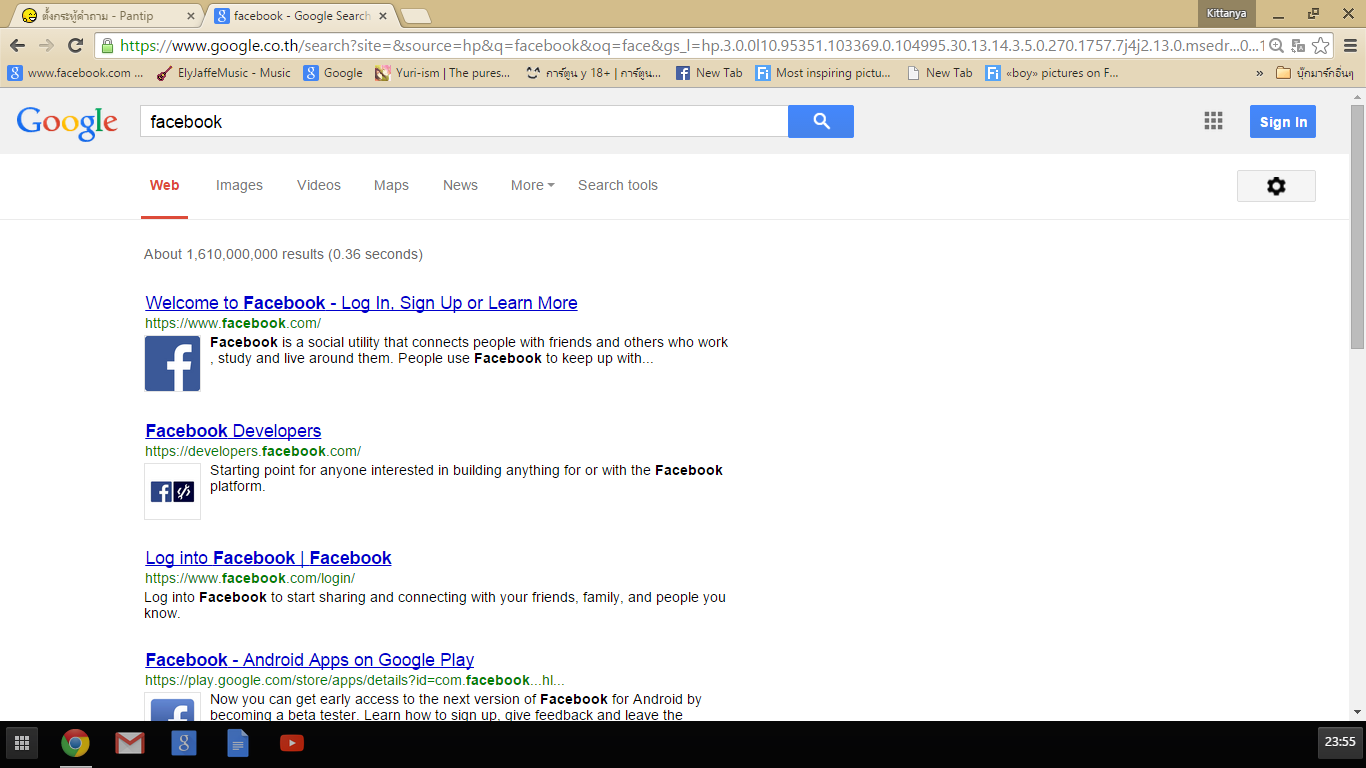This screenshot has height=768, width=1366.
Task: Switch to Images results
Action: tap(239, 185)
